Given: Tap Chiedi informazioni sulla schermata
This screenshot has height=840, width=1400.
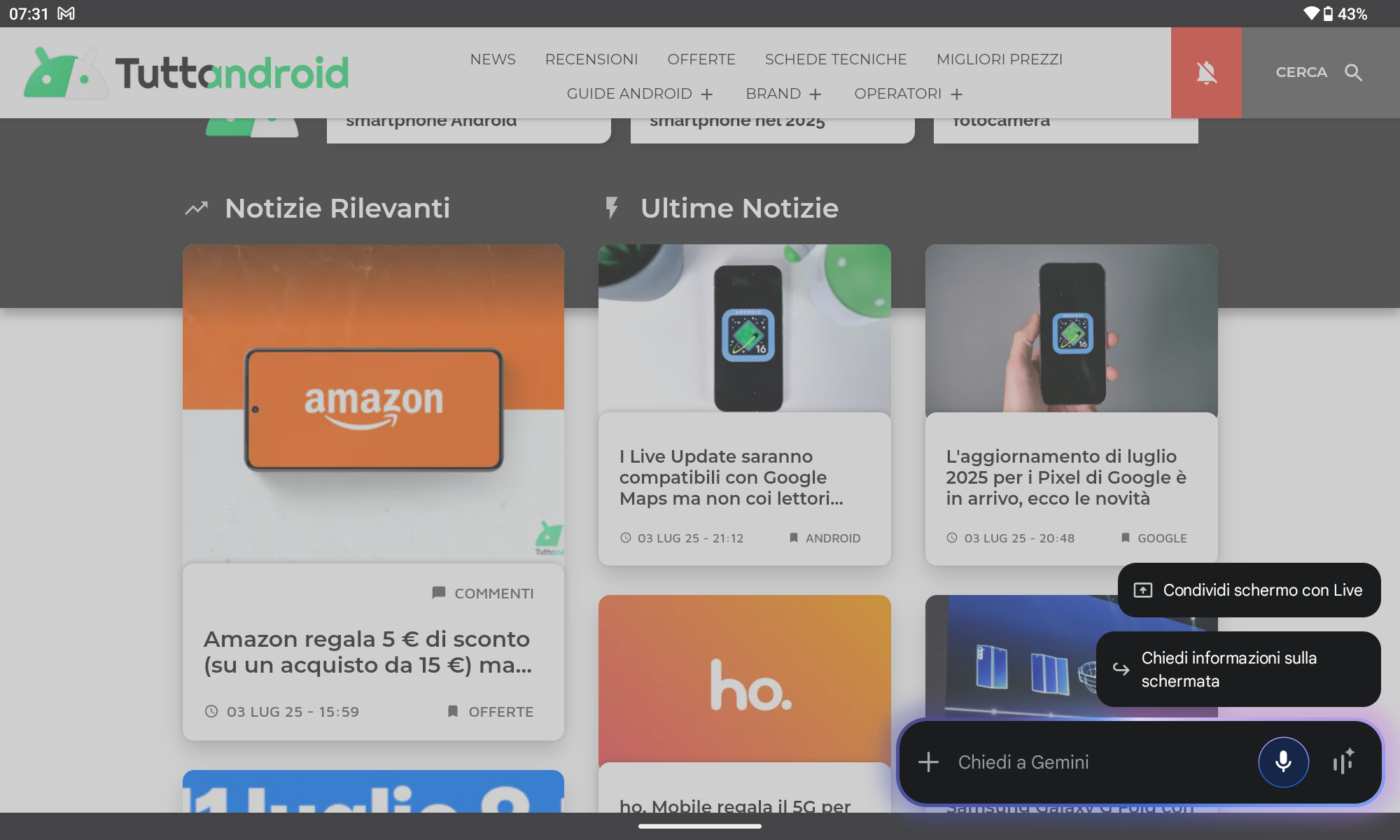Looking at the screenshot, I should tap(1238, 669).
